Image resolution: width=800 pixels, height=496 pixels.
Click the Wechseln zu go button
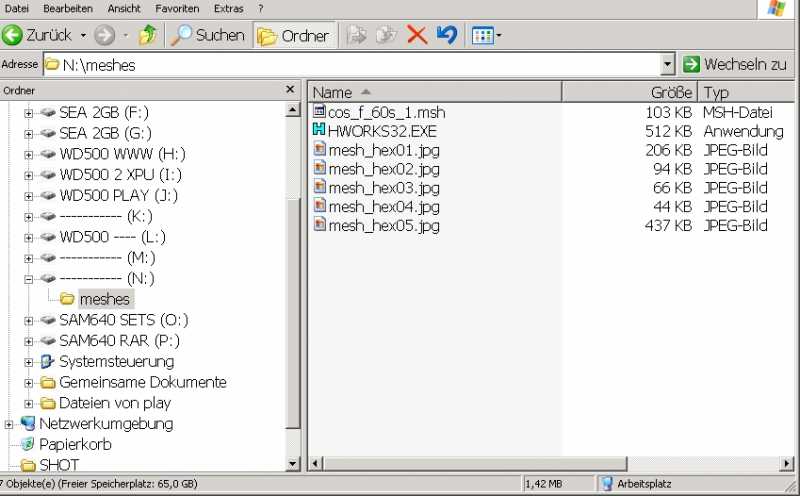click(x=735, y=65)
